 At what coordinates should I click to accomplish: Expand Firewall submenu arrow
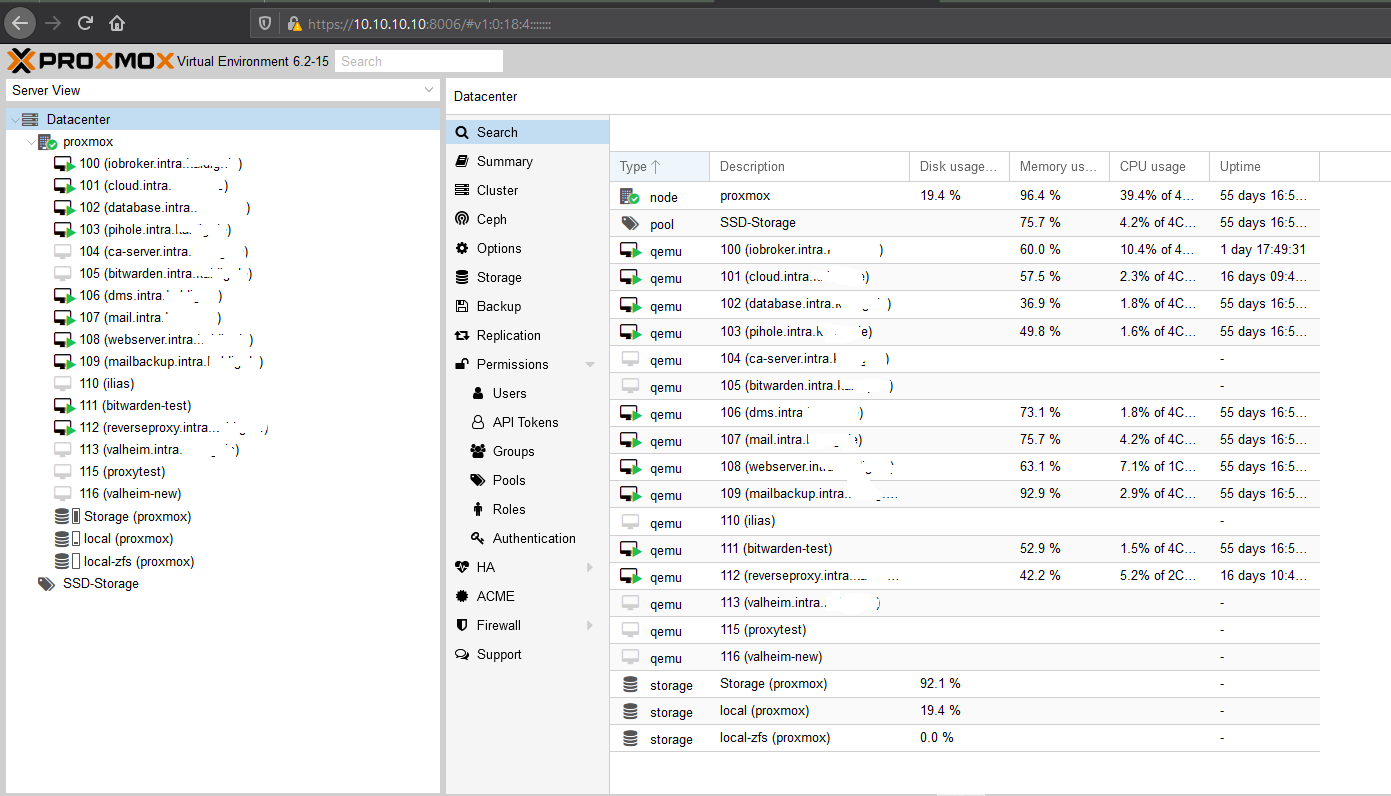(x=590, y=625)
